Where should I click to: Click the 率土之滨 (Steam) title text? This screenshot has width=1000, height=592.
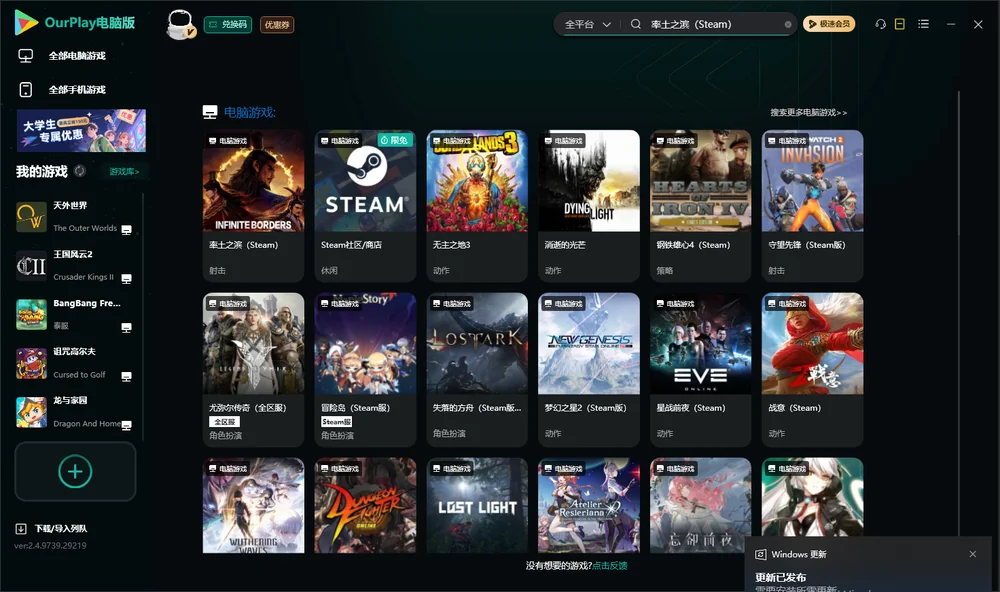(244, 245)
